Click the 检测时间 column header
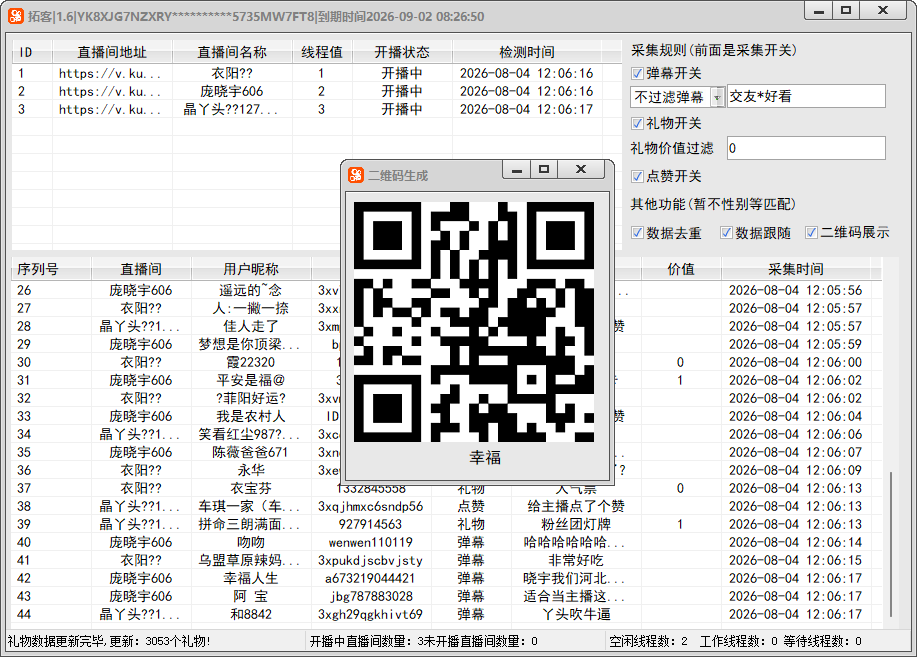The width and height of the screenshot is (917, 657). click(528, 52)
